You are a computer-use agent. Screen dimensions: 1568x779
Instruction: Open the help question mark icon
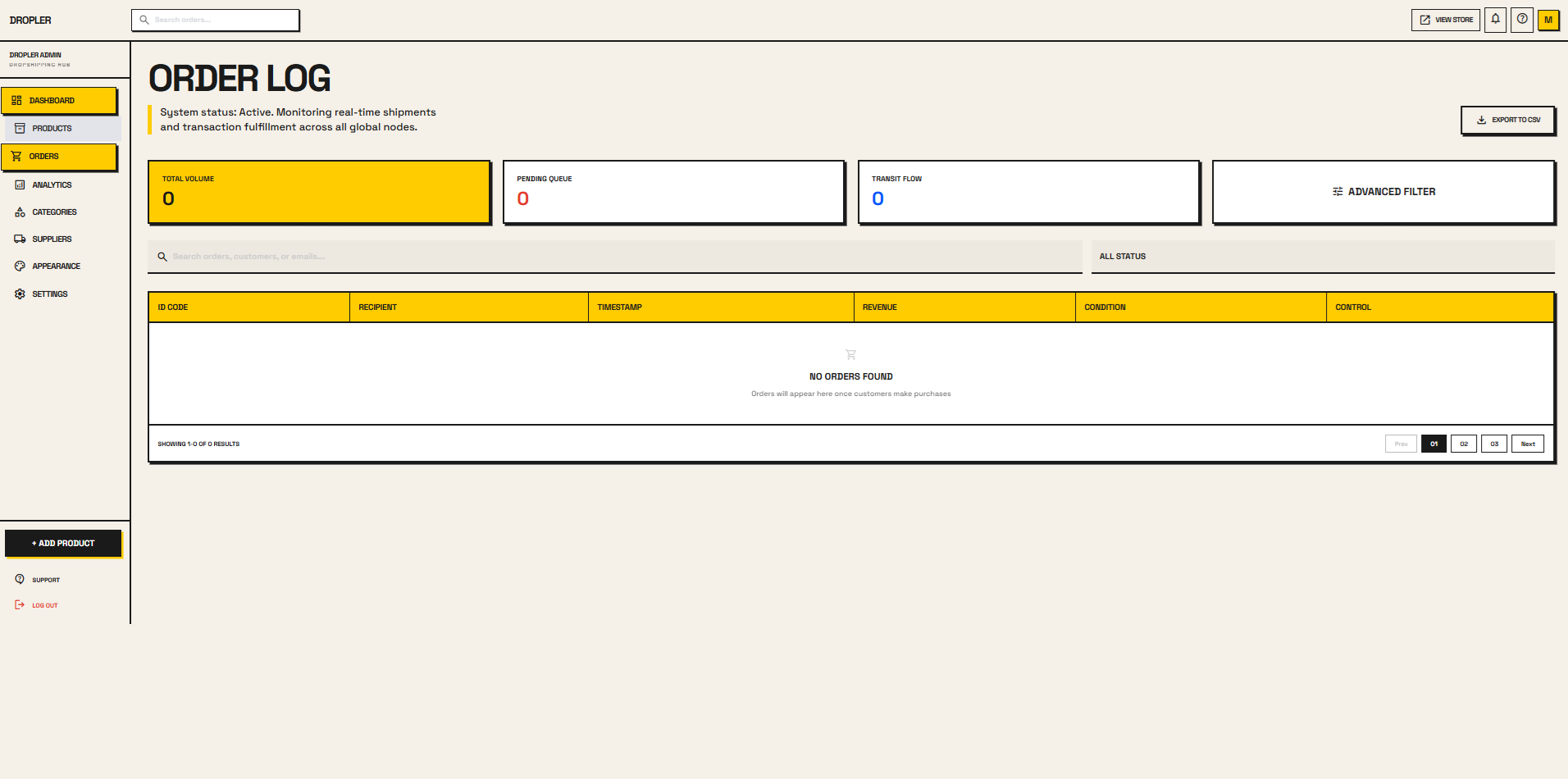pos(1522,20)
